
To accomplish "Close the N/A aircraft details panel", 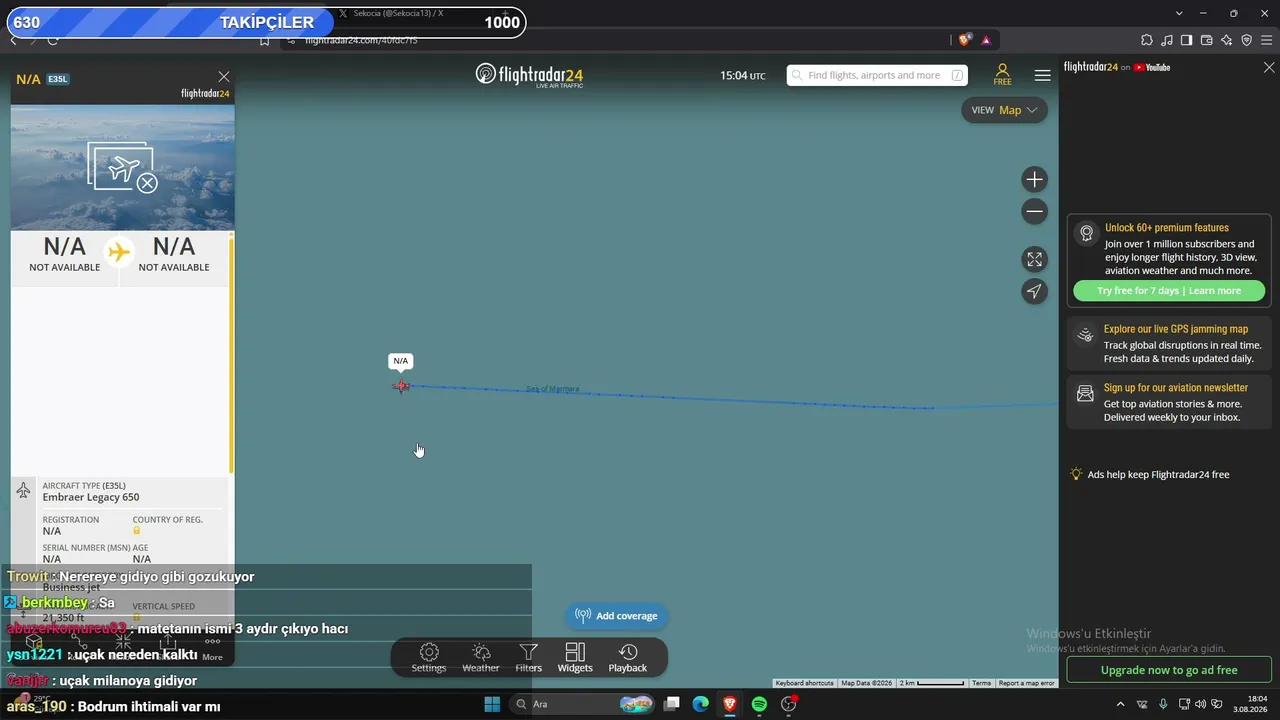I will click(x=224, y=77).
